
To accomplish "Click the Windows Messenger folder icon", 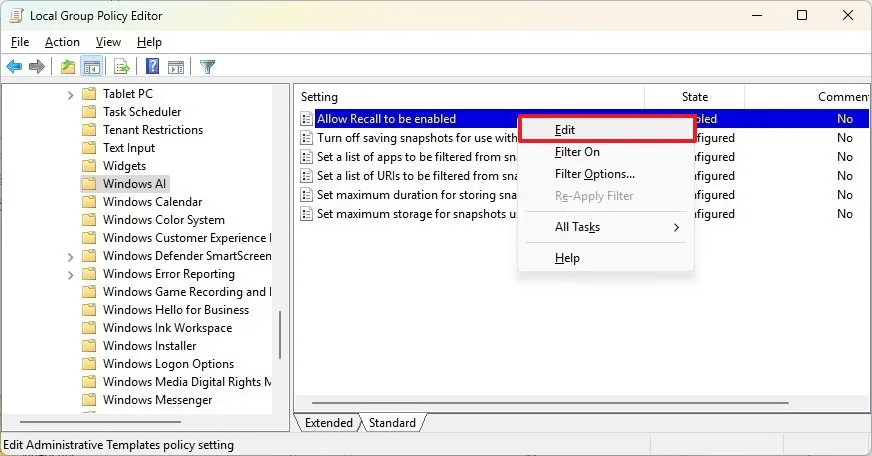I will click(x=89, y=400).
